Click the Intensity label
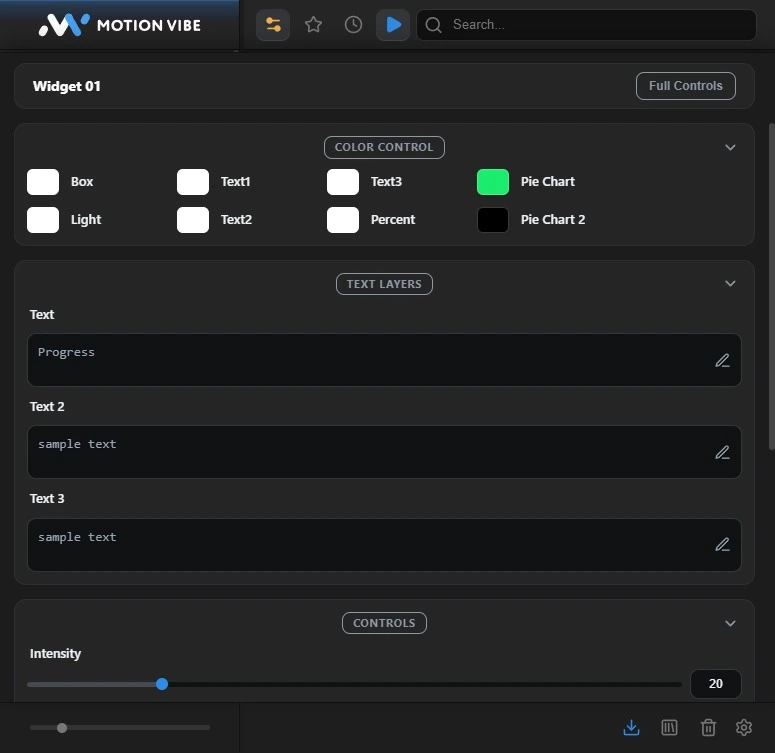 tap(55, 654)
